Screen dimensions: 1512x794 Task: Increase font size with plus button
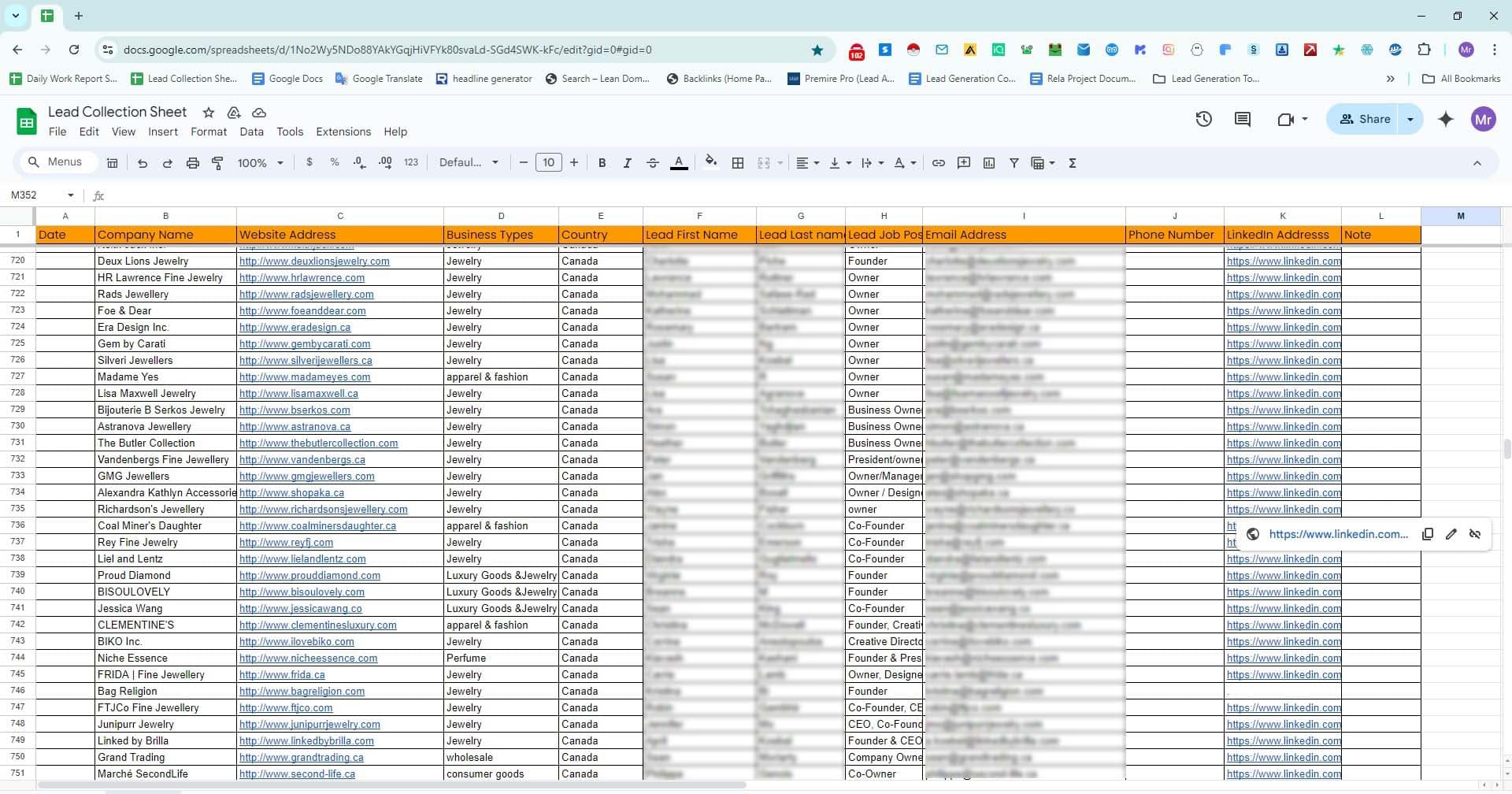point(574,163)
